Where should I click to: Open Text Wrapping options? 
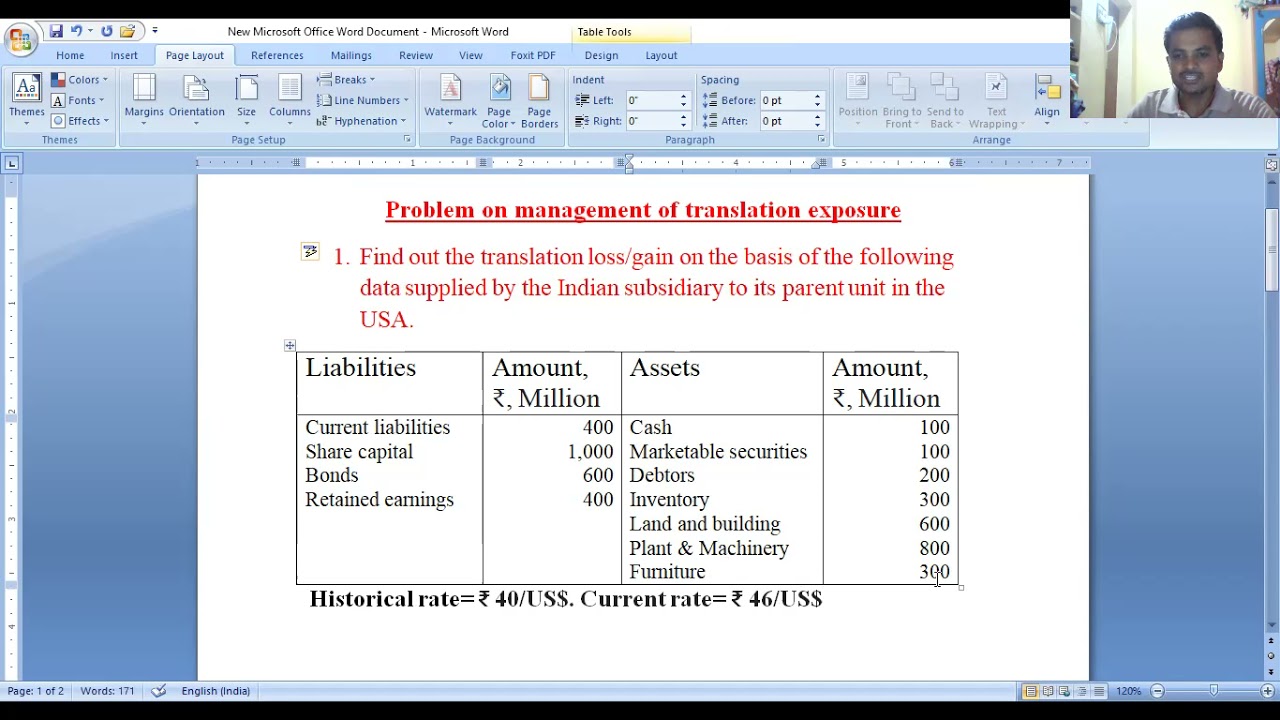(x=996, y=100)
